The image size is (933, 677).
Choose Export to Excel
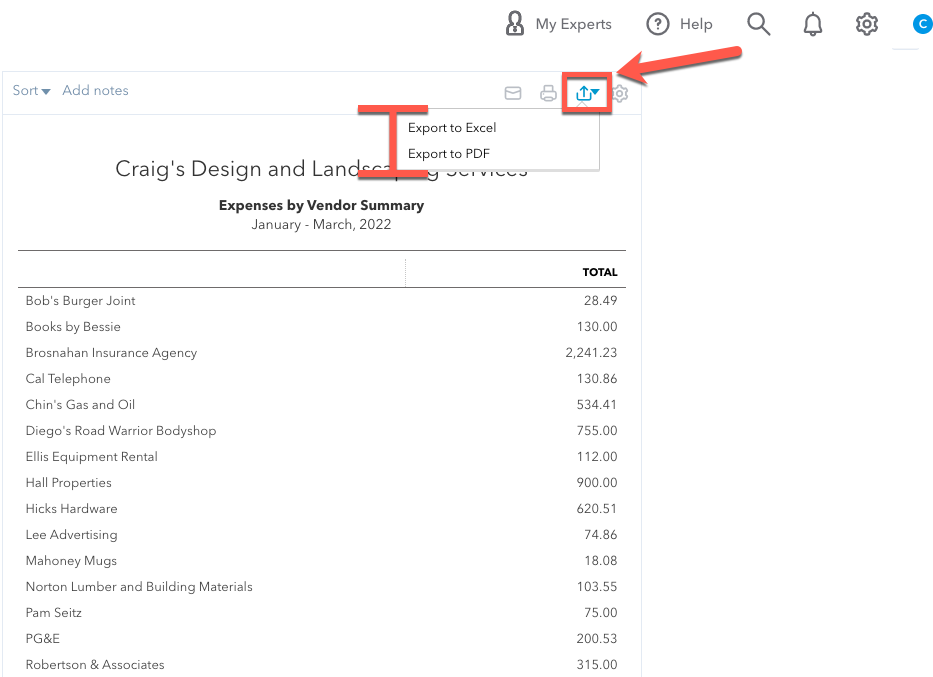coord(452,128)
